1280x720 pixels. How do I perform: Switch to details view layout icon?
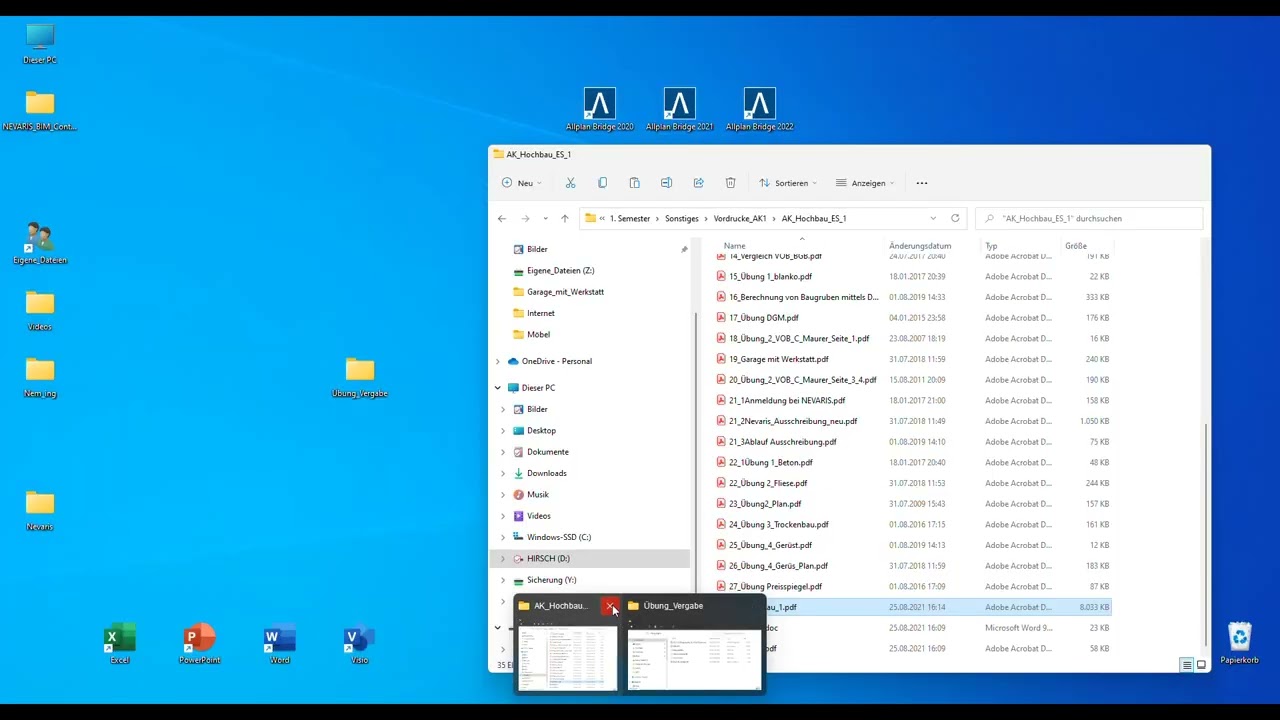click(1187, 665)
